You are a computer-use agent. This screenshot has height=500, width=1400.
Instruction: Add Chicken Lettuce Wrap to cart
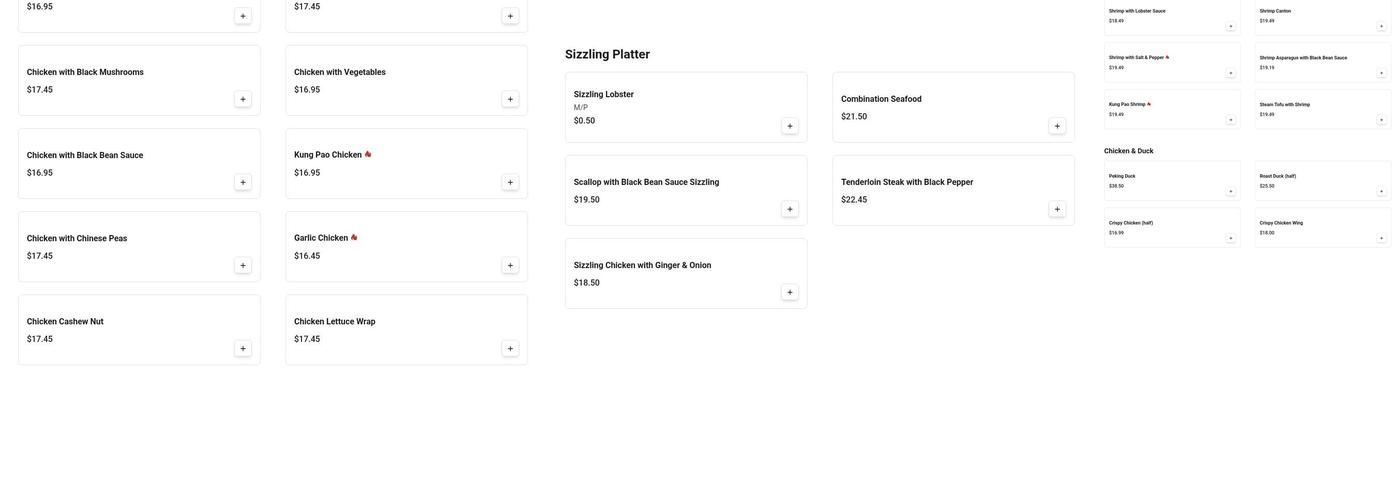pos(510,349)
